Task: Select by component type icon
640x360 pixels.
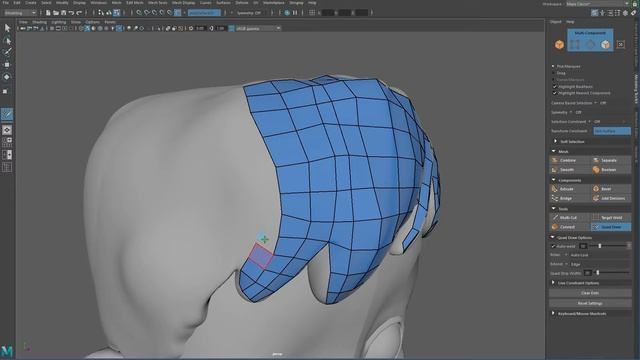Action: 116,13
